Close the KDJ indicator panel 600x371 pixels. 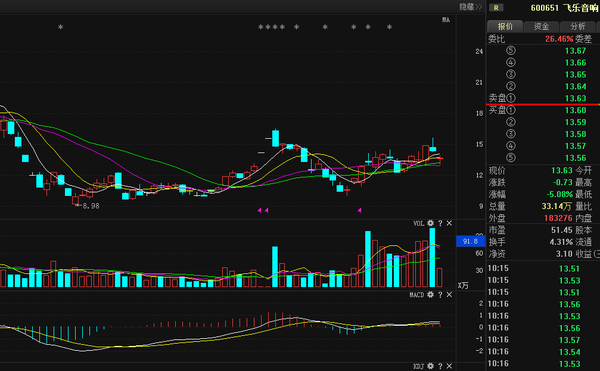coord(449,366)
